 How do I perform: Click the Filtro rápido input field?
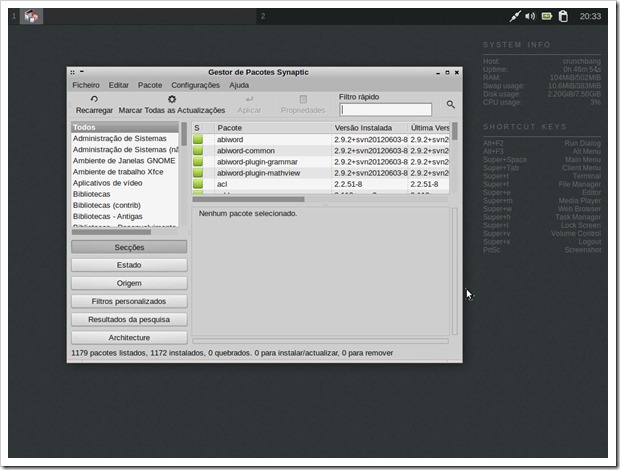click(x=386, y=109)
